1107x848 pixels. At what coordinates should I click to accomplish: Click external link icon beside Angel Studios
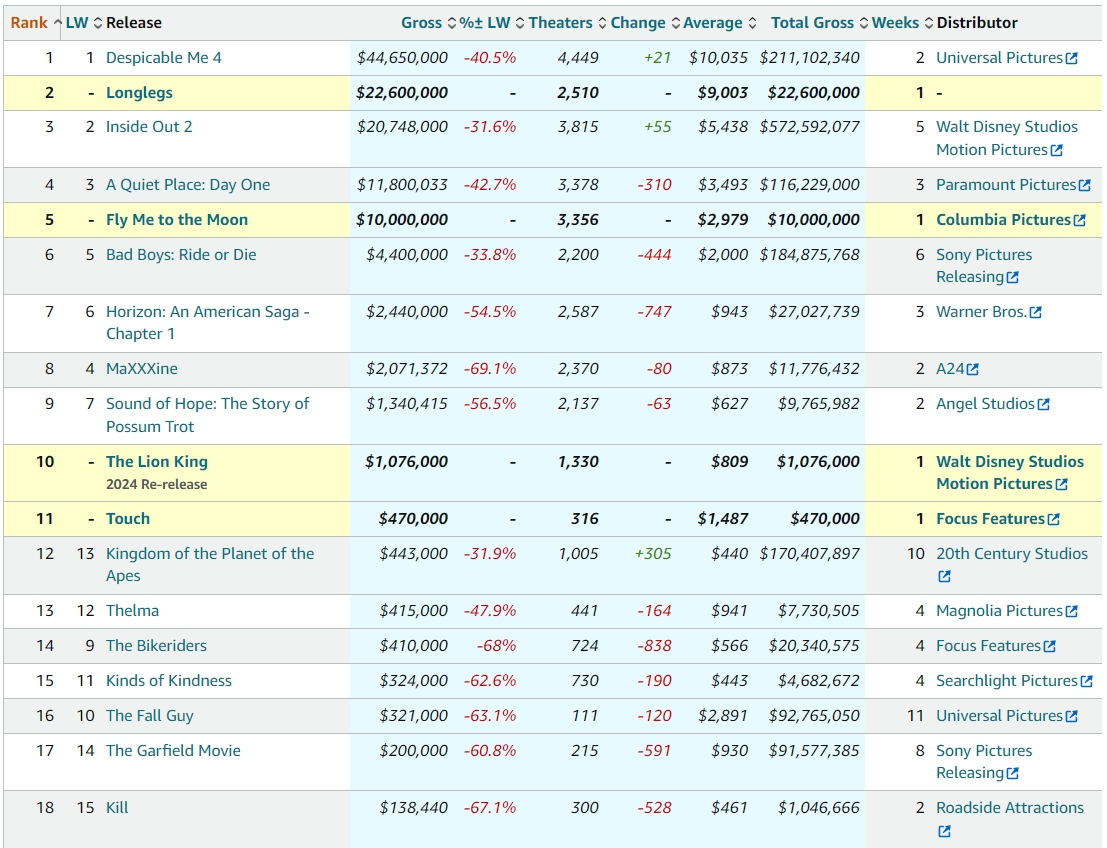coord(1043,405)
